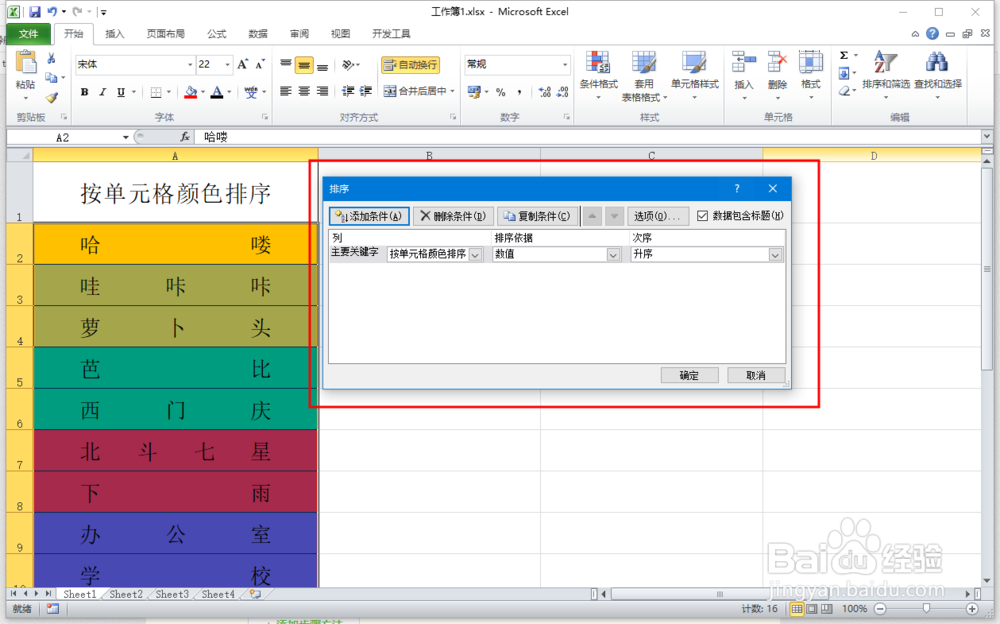The image size is (1000, 624).
Task: Click the Font Color A icon
Action: (x=217, y=93)
